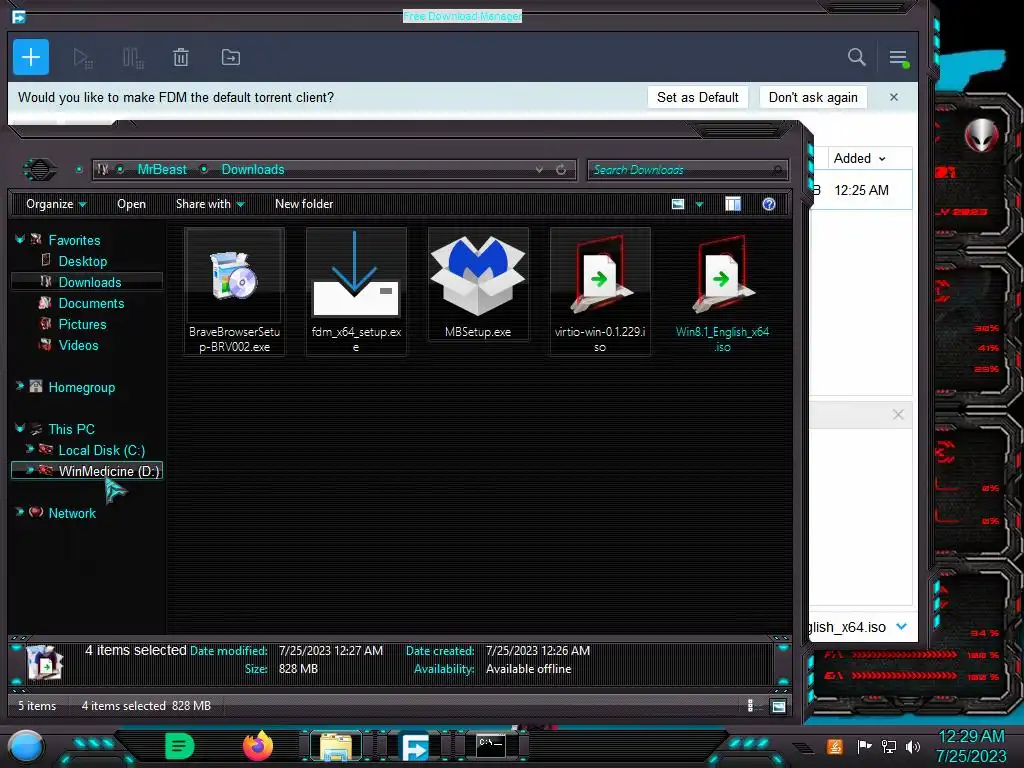Click New folder button
The height and width of the screenshot is (768, 1024).
tap(304, 204)
